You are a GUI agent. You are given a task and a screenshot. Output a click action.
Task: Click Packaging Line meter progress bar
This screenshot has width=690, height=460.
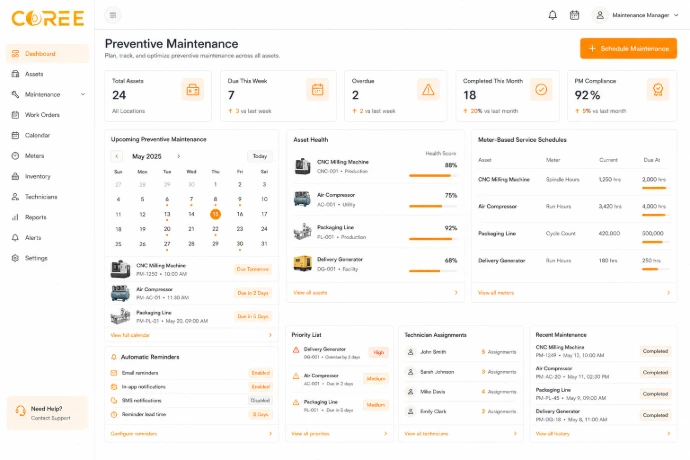point(655,242)
